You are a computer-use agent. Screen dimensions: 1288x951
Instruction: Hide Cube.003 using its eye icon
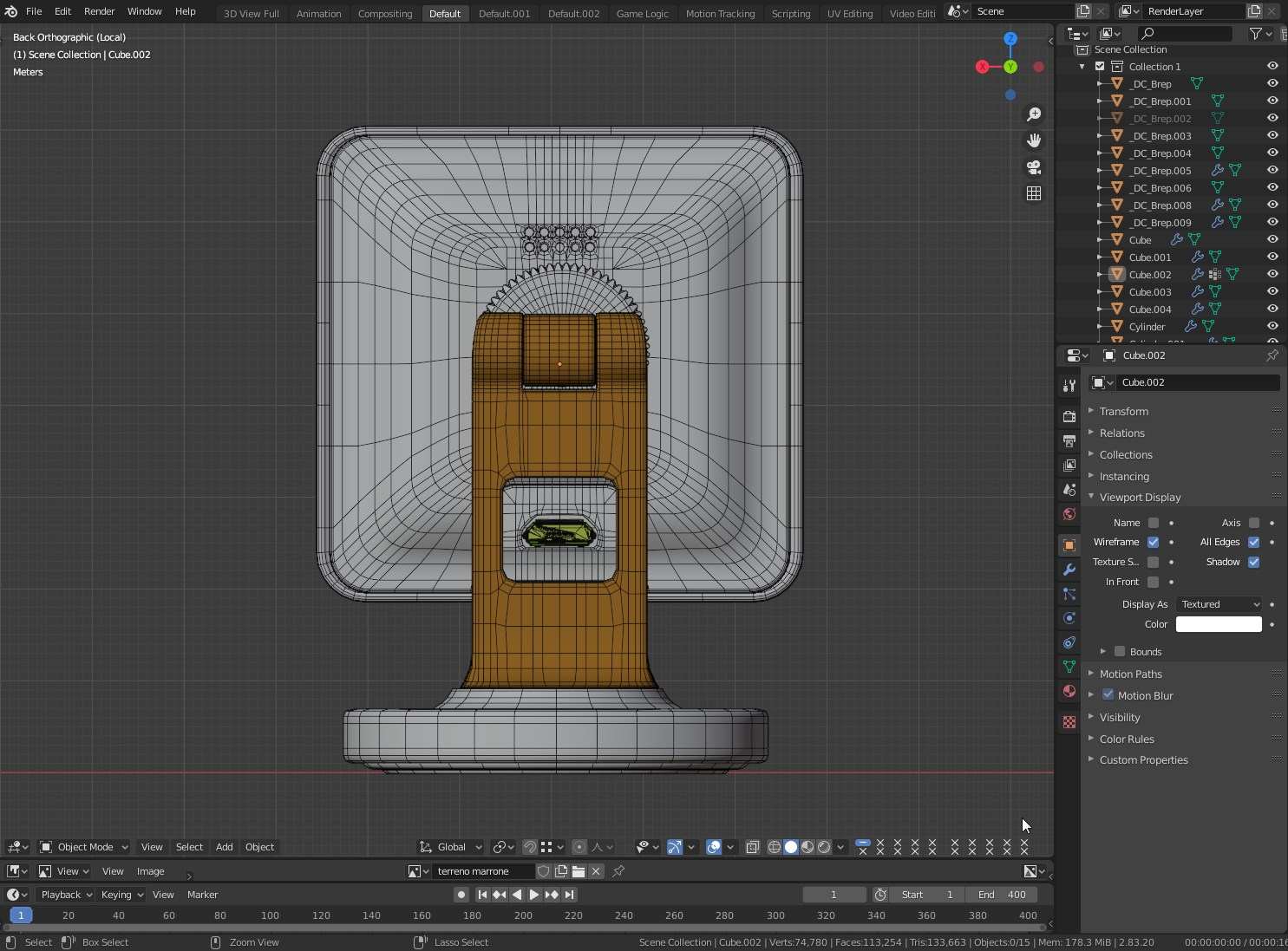click(1272, 291)
